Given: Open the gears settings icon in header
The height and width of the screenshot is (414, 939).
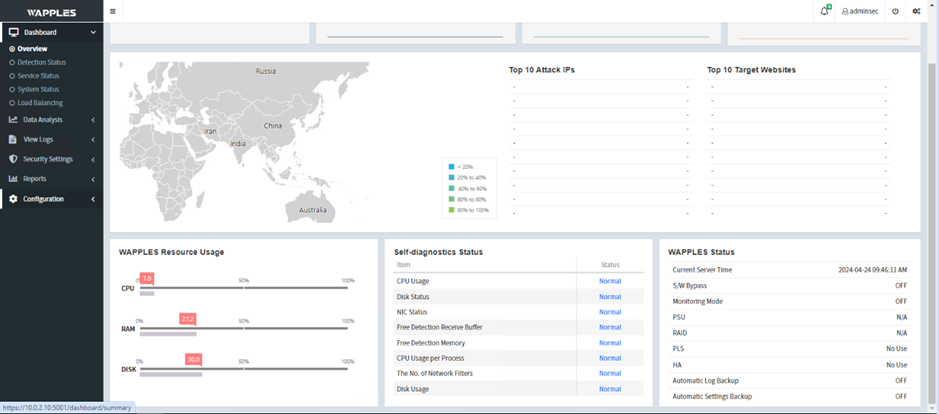Looking at the screenshot, I should [x=917, y=11].
